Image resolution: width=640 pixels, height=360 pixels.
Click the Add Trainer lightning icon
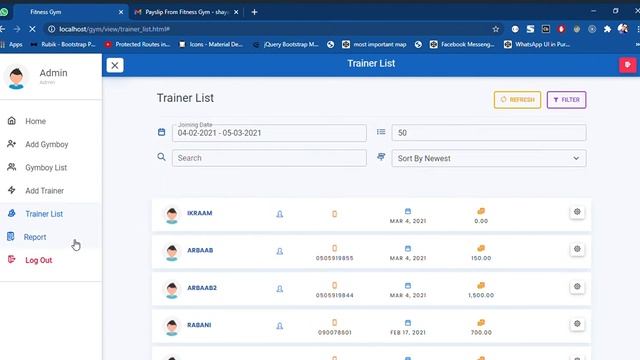11,190
